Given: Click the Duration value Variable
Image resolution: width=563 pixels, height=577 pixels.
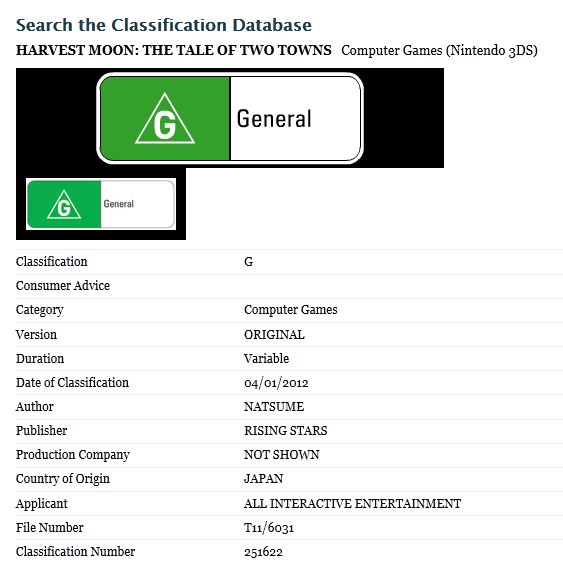Looking at the screenshot, I should click(x=266, y=358).
